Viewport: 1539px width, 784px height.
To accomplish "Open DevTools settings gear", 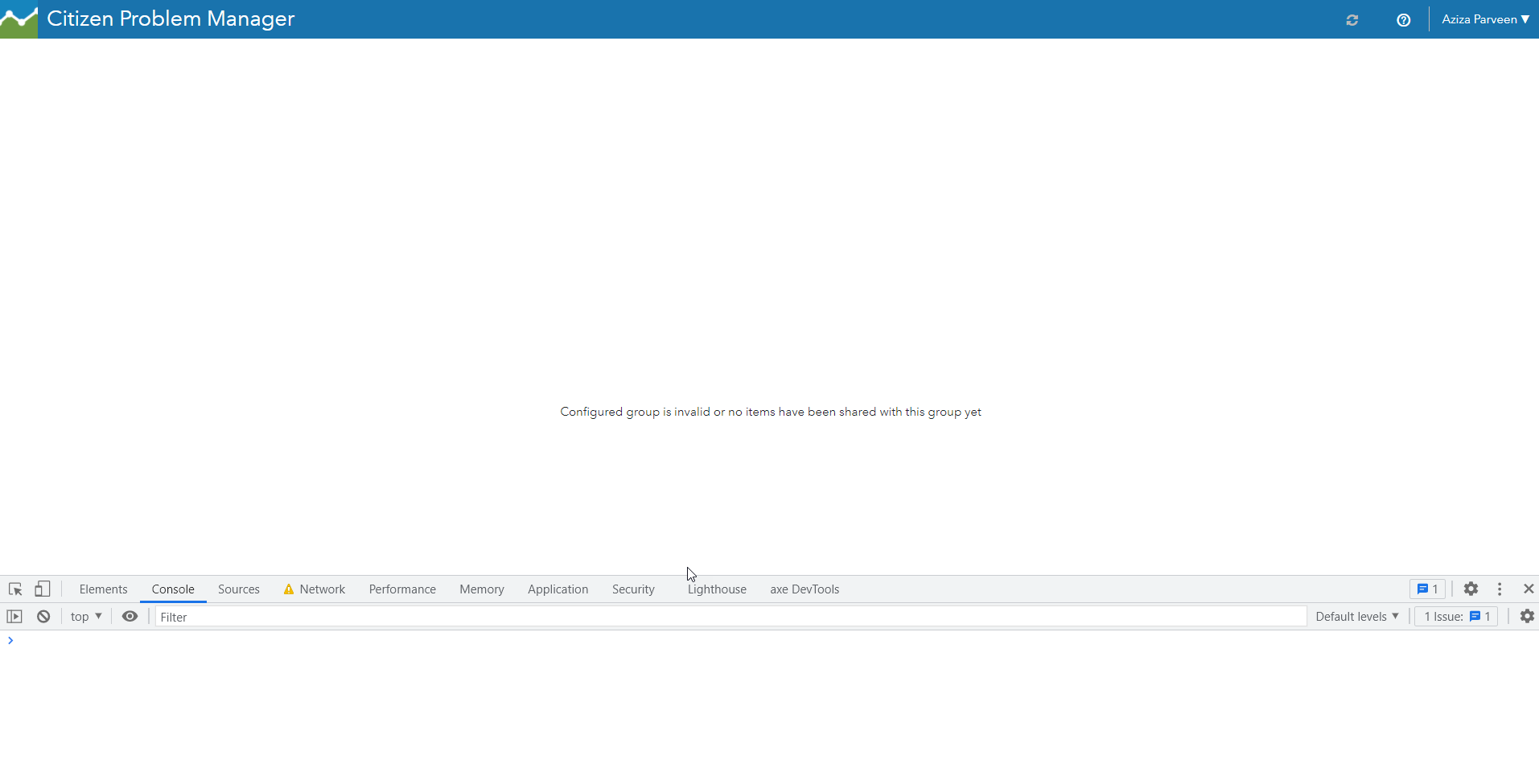I will 1471,589.
